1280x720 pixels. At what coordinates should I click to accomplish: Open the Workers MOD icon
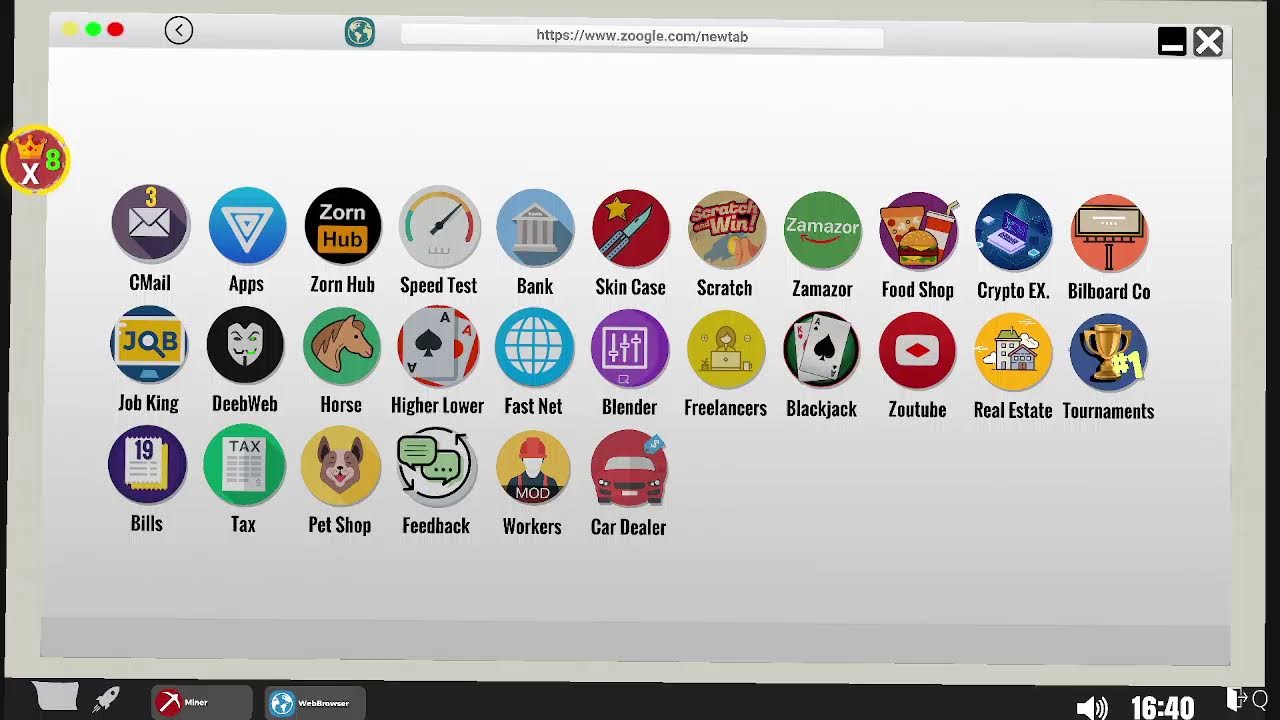532,468
